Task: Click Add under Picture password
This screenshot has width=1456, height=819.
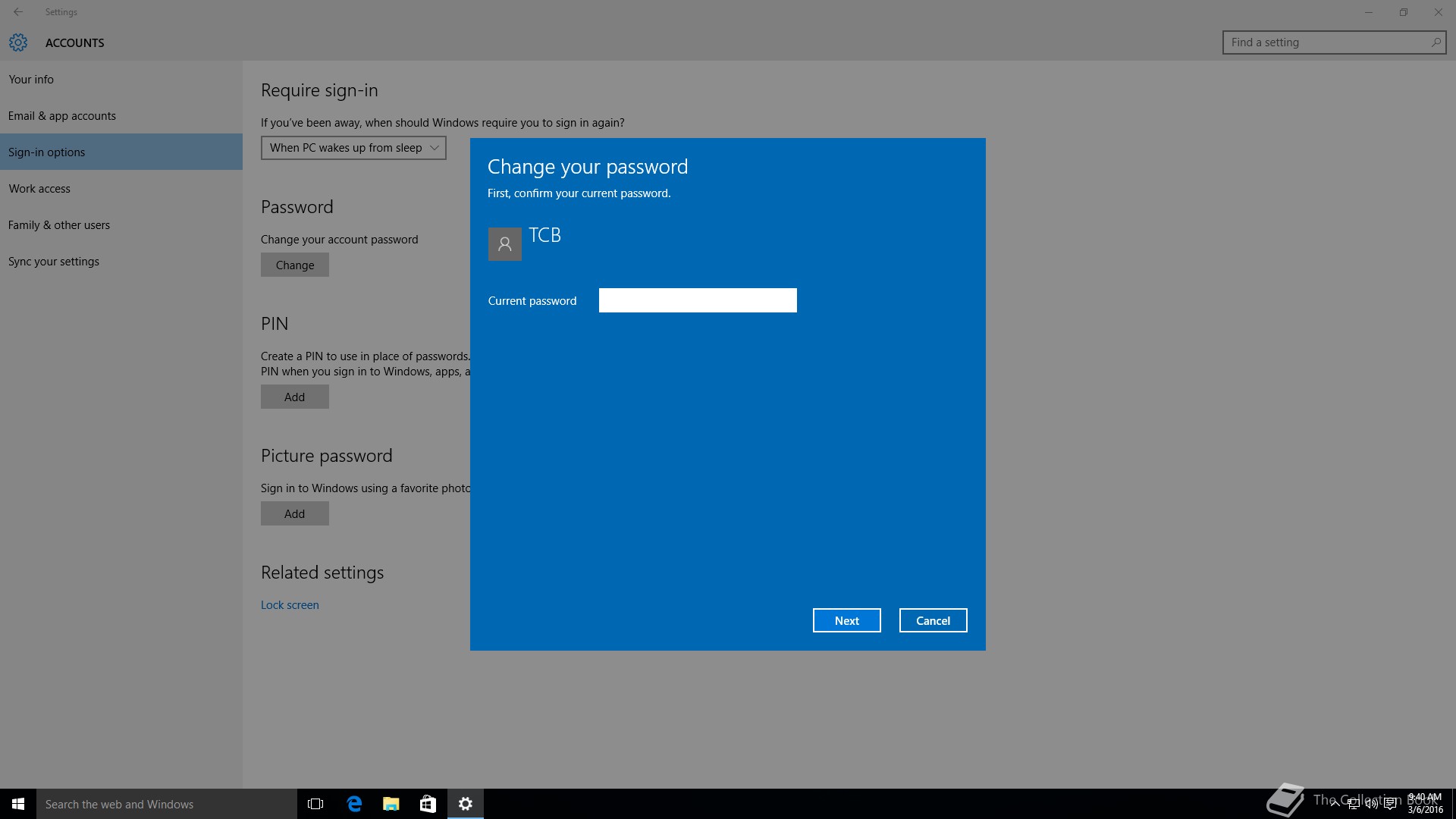Action: pyautogui.click(x=295, y=513)
